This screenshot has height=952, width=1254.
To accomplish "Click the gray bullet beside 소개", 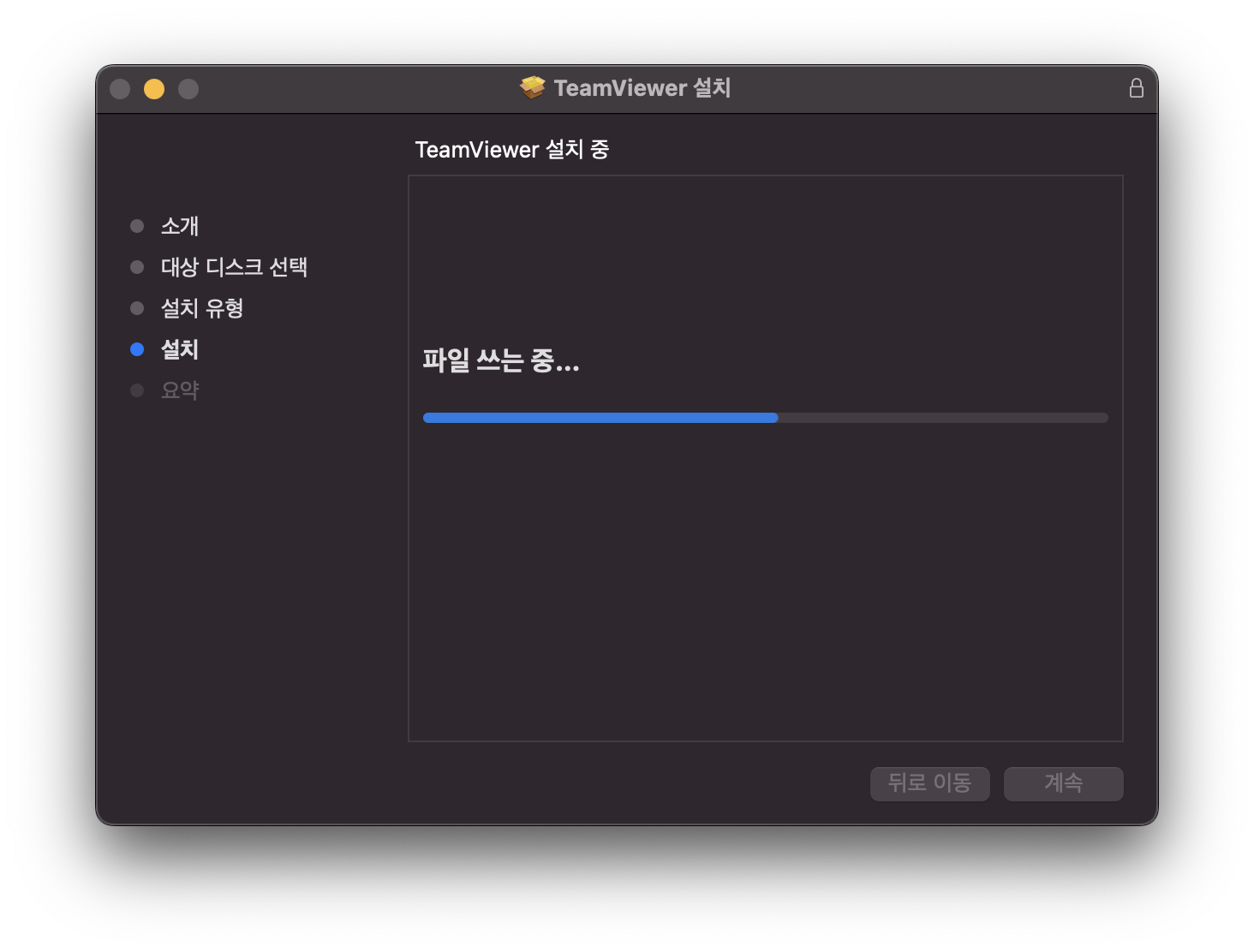I will (138, 225).
